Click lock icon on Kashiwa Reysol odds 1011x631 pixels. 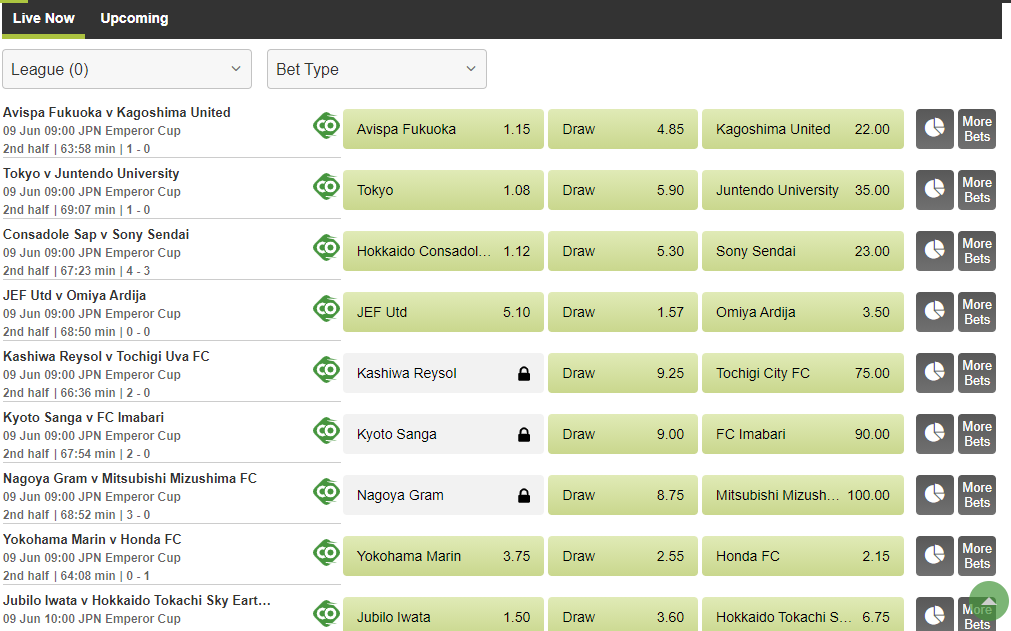click(x=524, y=373)
